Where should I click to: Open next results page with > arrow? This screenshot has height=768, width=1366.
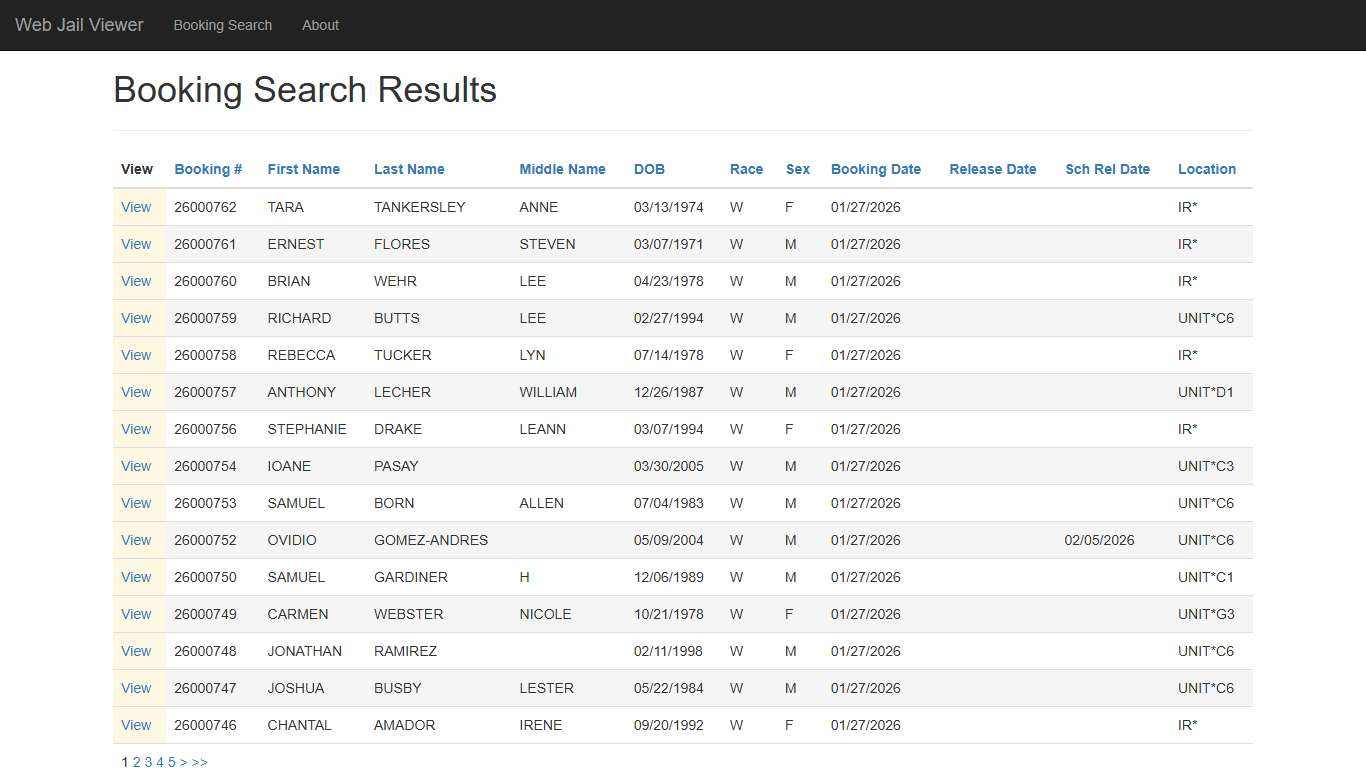[x=184, y=762]
